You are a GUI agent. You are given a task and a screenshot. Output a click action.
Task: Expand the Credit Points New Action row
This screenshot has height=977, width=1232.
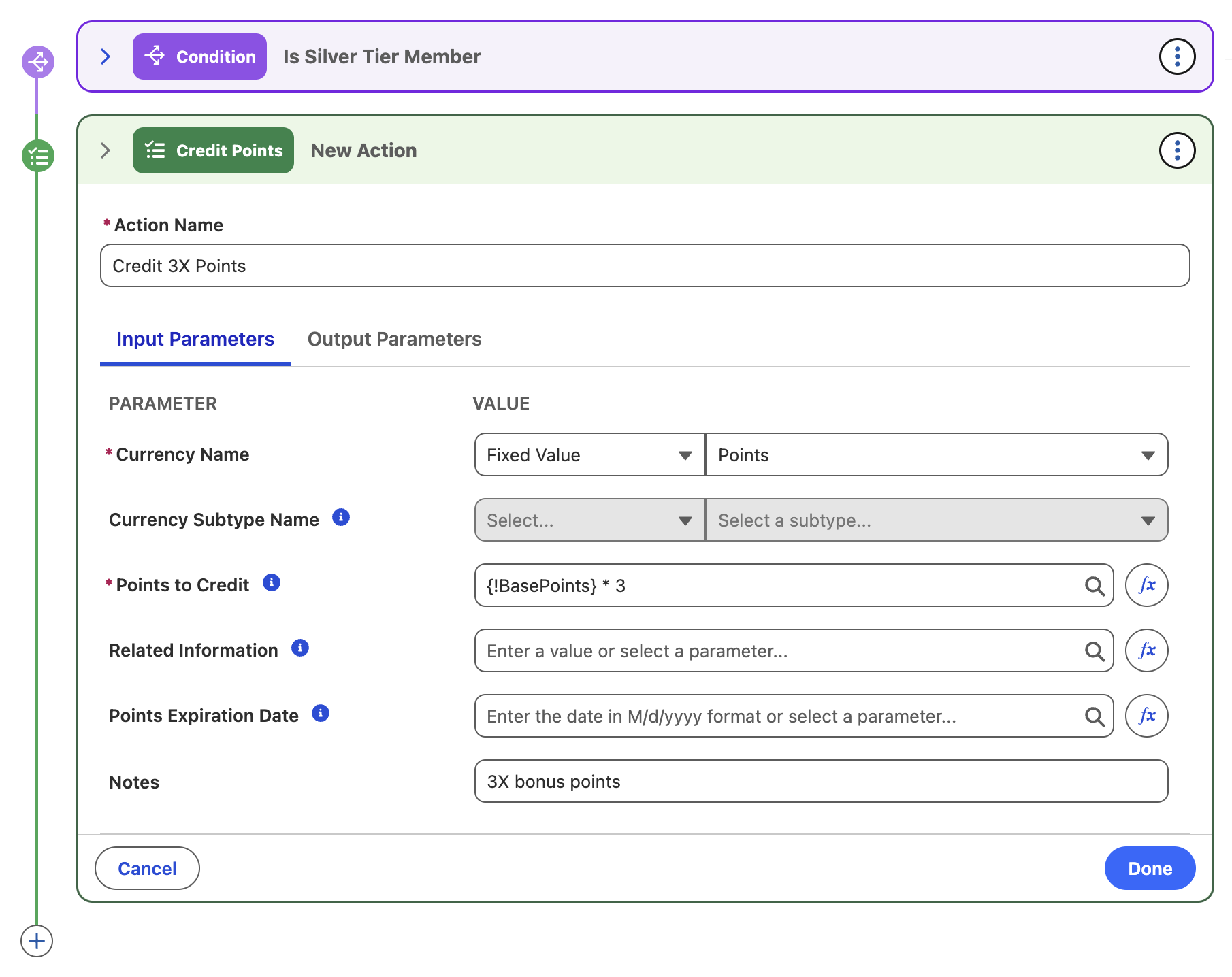point(106,150)
